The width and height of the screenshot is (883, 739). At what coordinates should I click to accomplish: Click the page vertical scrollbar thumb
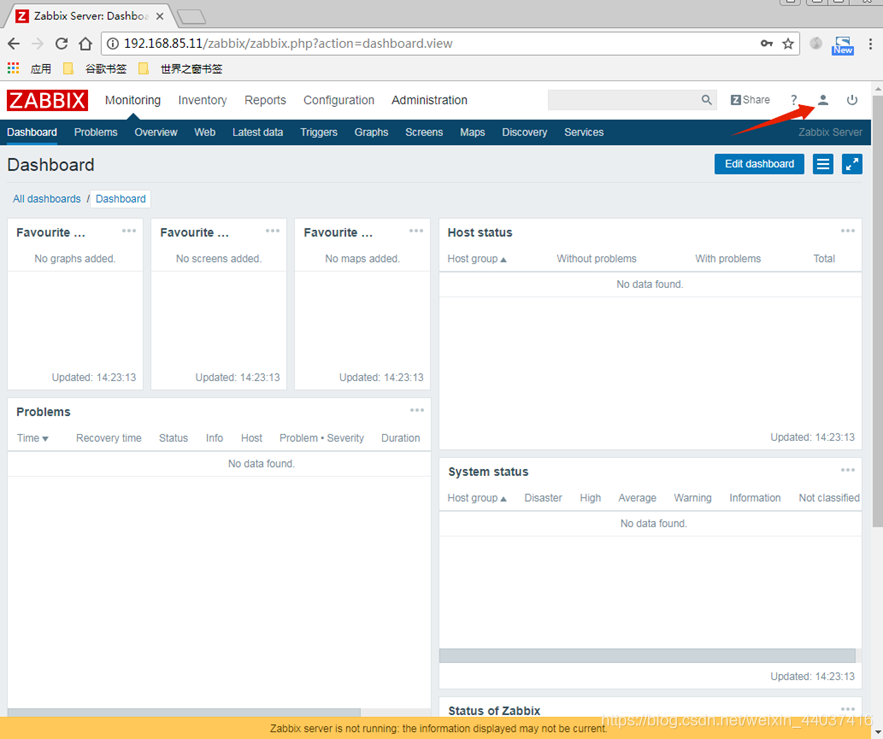point(877,311)
